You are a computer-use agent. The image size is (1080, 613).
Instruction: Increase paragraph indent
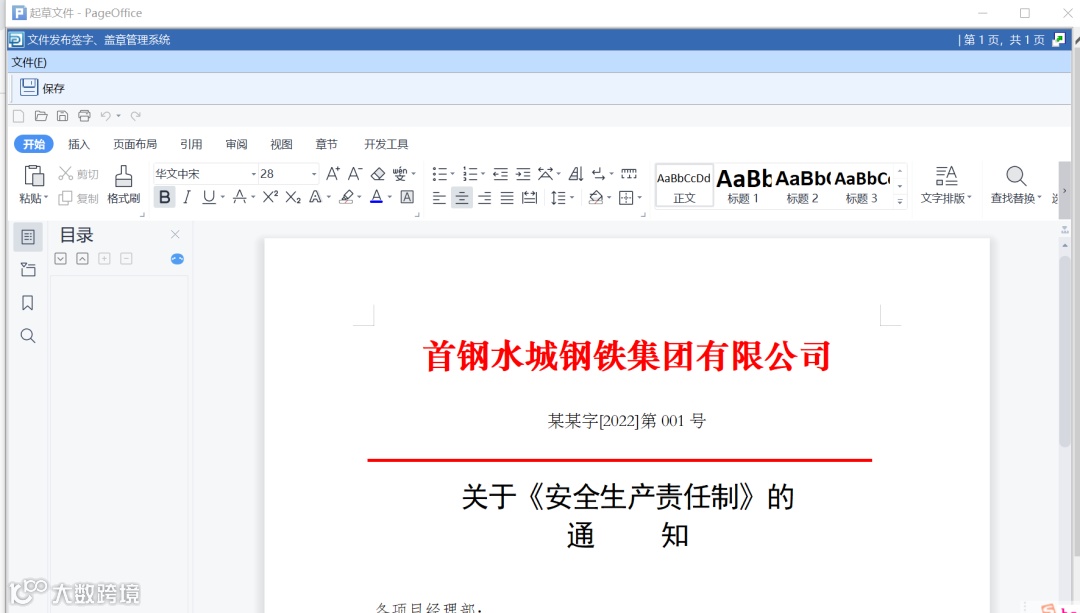pyautogui.click(x=523, y=174)
